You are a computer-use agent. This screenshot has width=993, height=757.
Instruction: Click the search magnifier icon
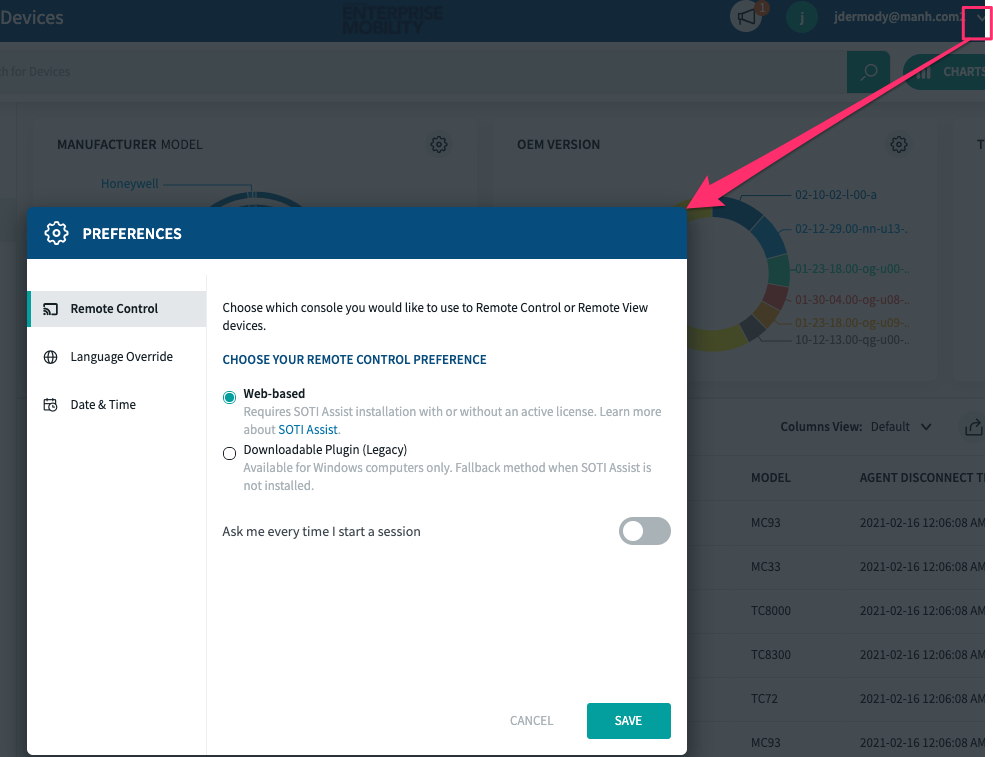click(868, 72)
